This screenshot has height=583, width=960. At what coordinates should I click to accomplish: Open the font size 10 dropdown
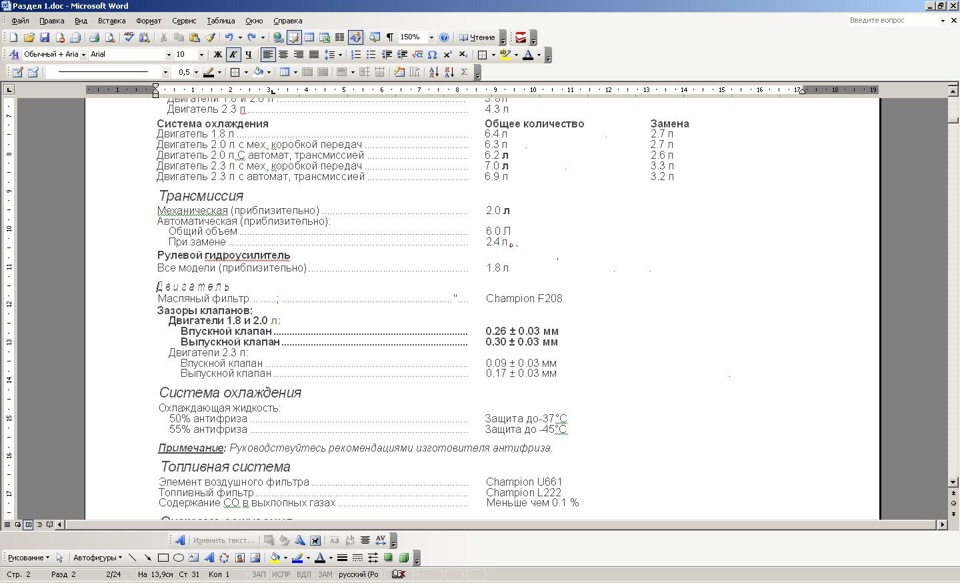[x=201, y=55]
